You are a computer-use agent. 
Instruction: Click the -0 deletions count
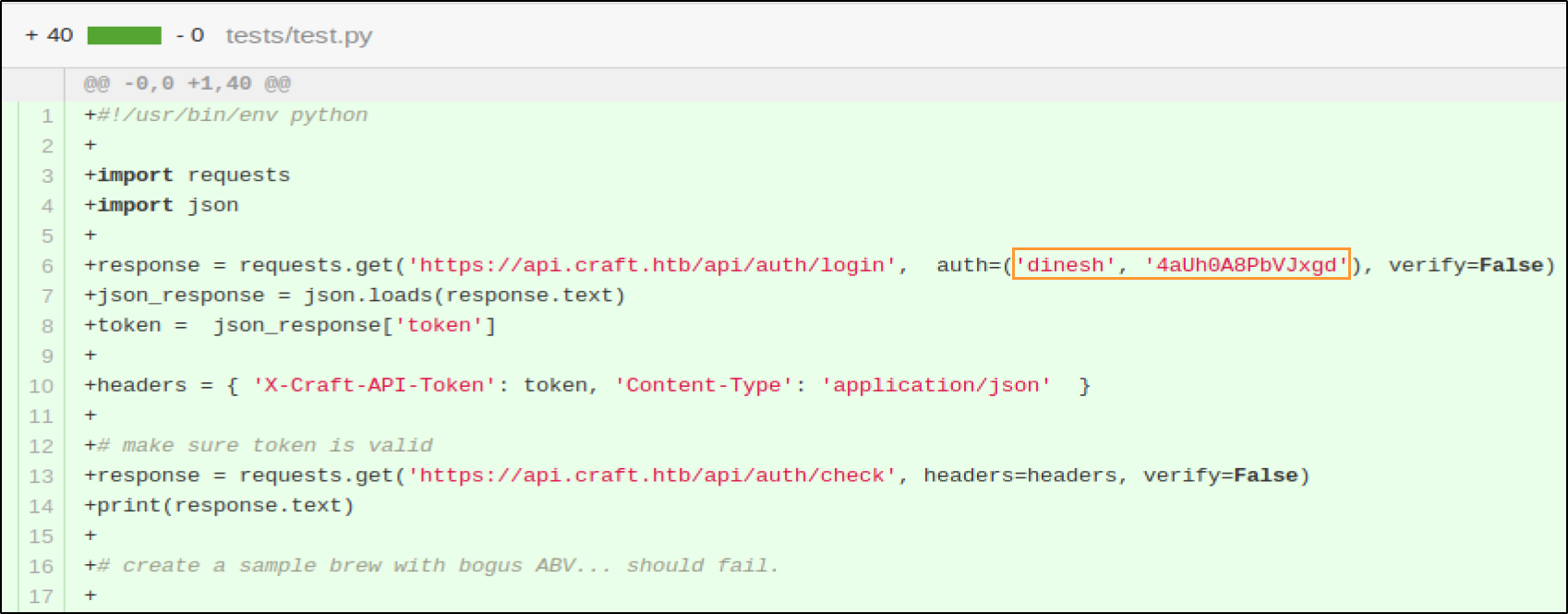(190, 36)
